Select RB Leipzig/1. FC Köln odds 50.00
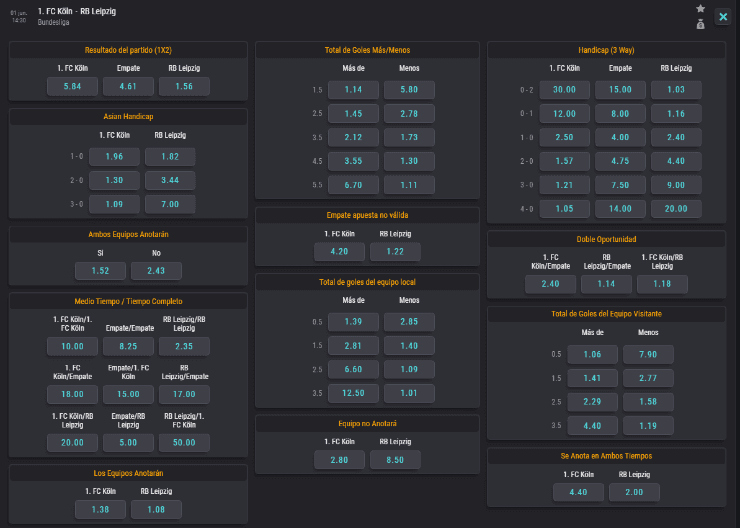The image size is (740, 528). pos(184,443)
